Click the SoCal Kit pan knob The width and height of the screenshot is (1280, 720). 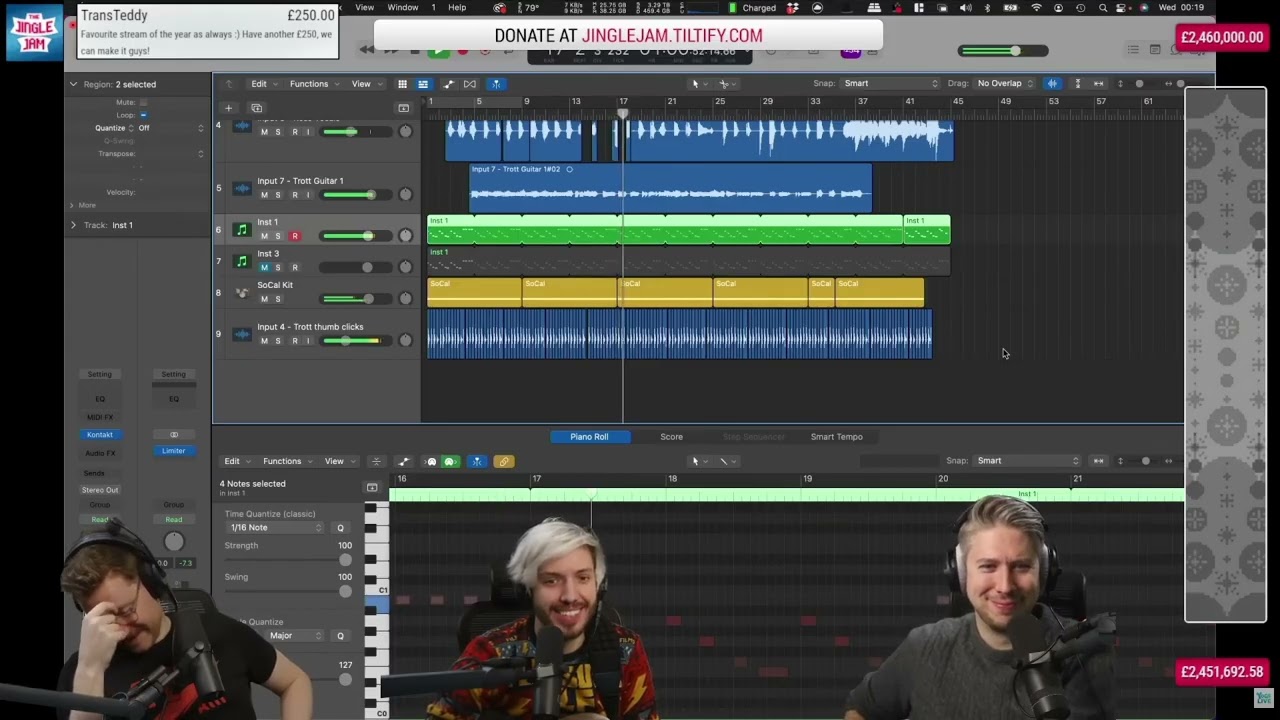click(405, 299)
